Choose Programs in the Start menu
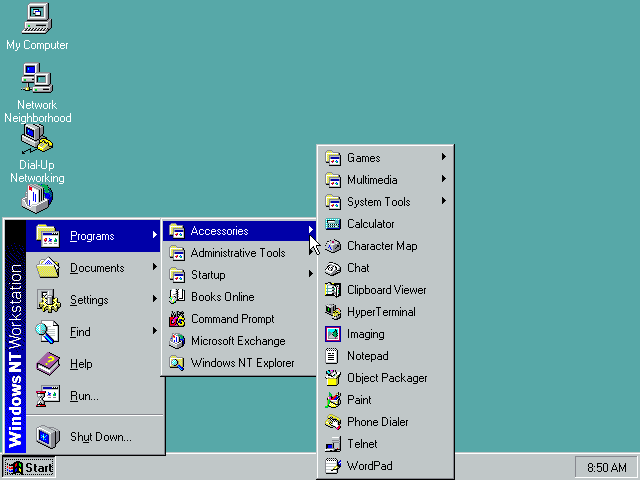 coord(93,236)
